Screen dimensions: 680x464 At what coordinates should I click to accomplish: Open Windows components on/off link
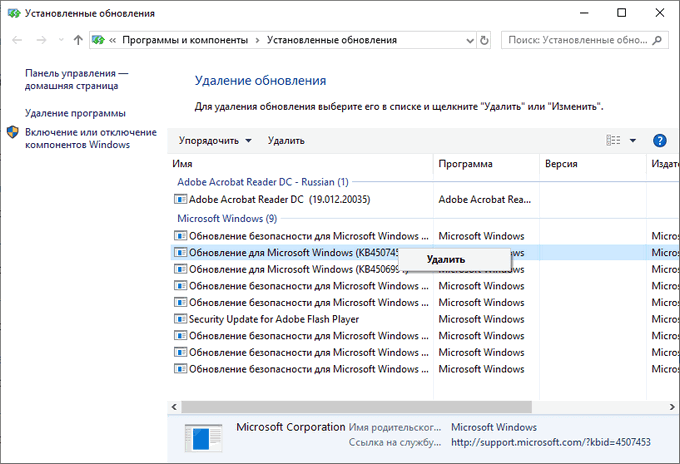[91, 138]
